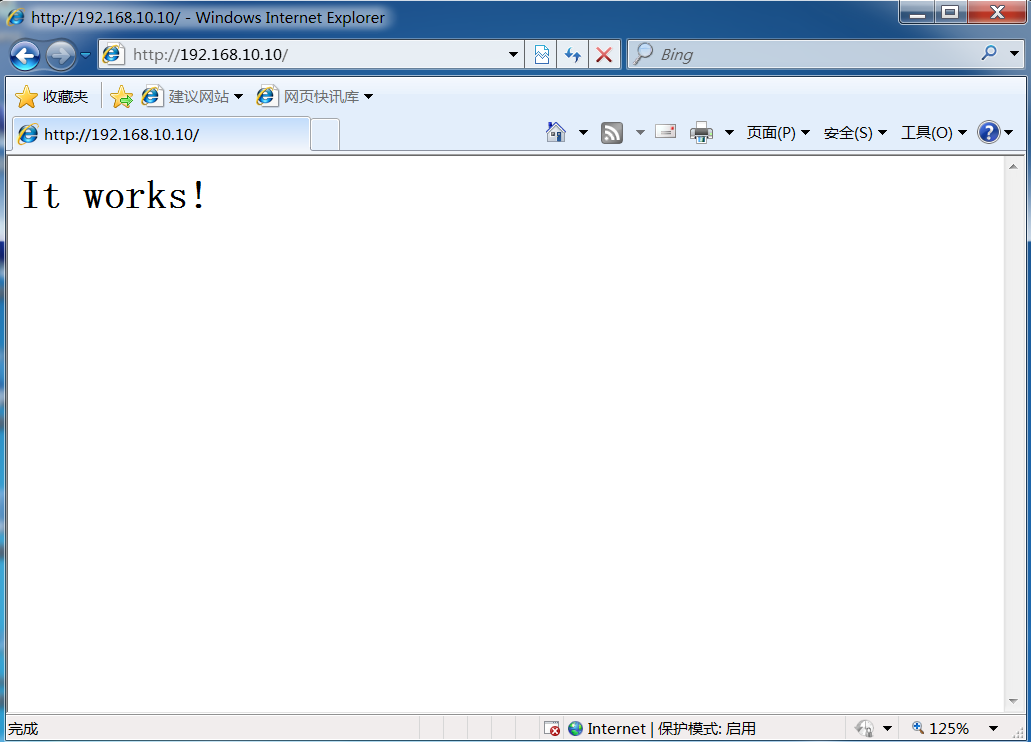1031x742 pixels.
Task: Click the blocked popup status bar icon
Action: (551, 729)
